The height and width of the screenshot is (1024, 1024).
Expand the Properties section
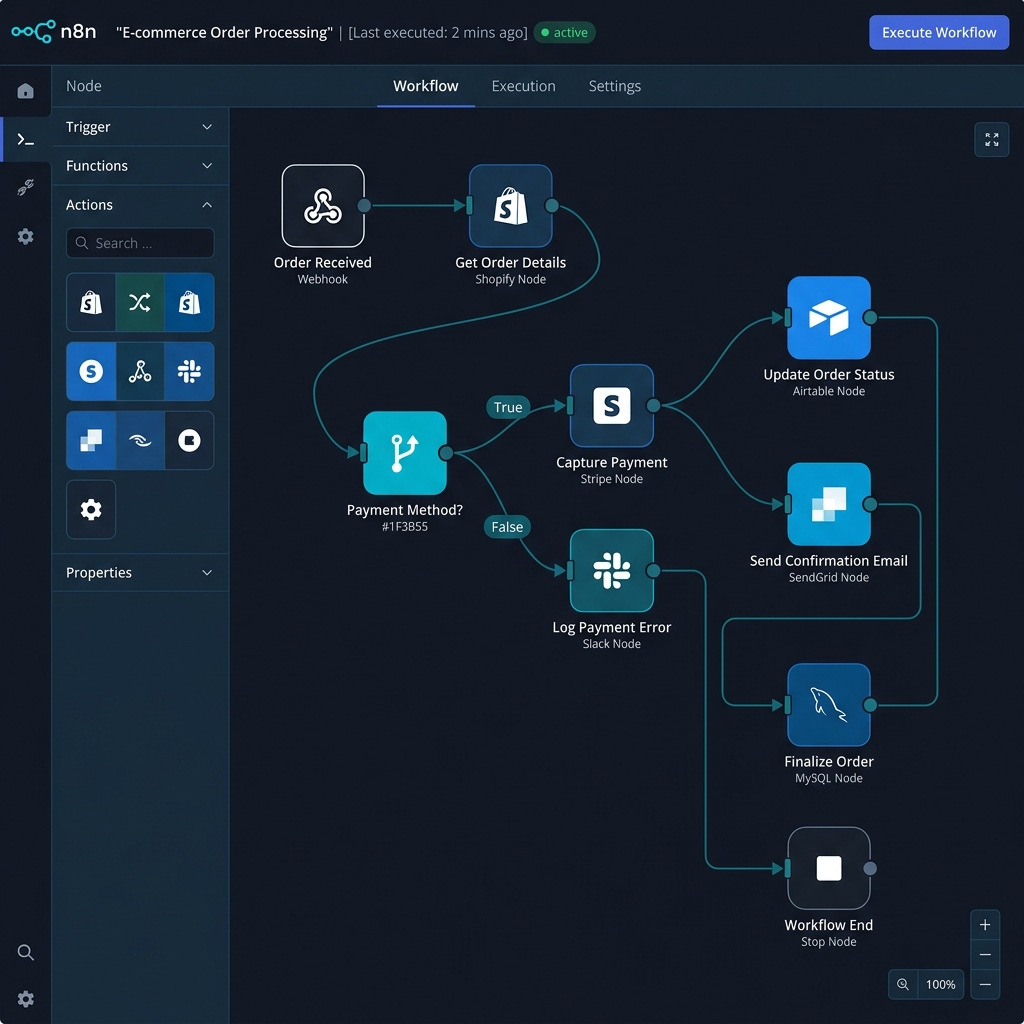click(x=140, y=573)
